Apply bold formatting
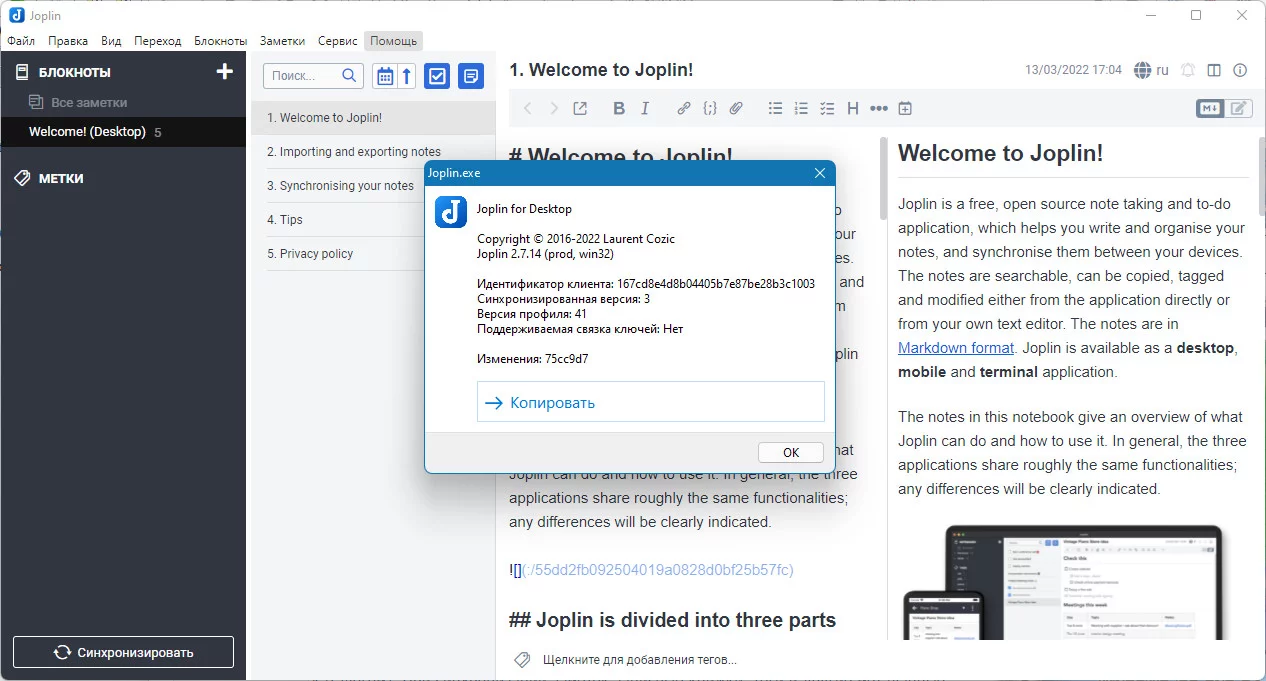Image resolution: width=1266 pixels, height=681 pixels. (619, 108)
